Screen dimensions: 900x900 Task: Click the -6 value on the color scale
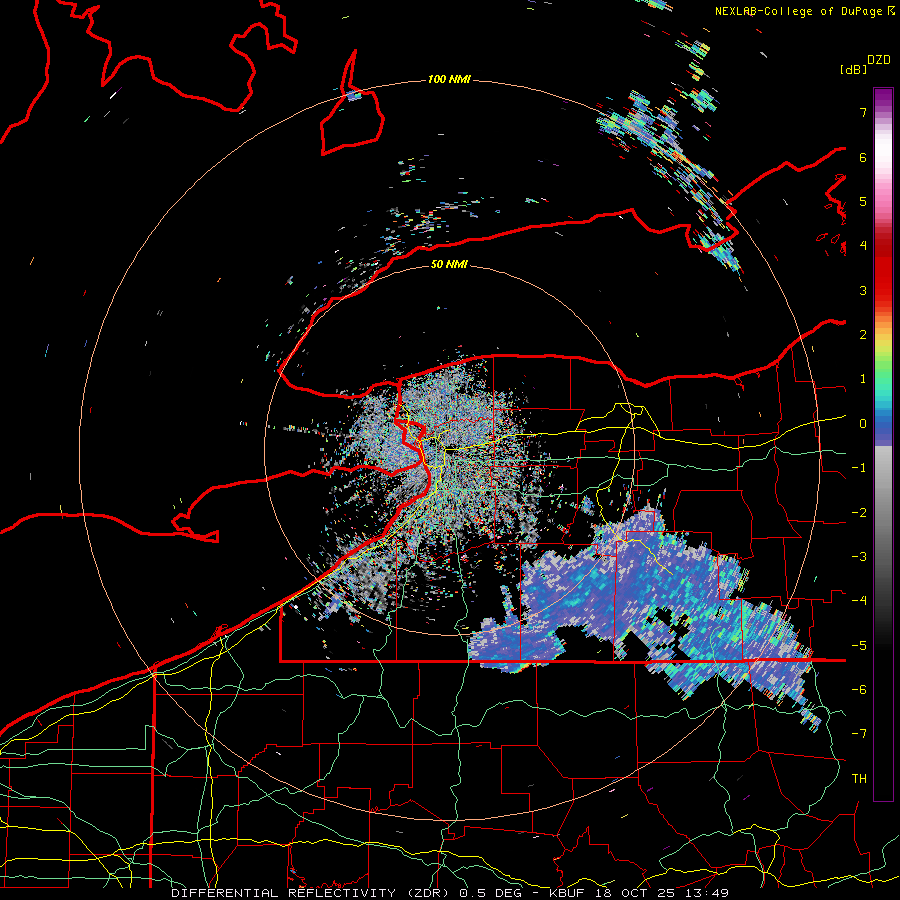859,690
